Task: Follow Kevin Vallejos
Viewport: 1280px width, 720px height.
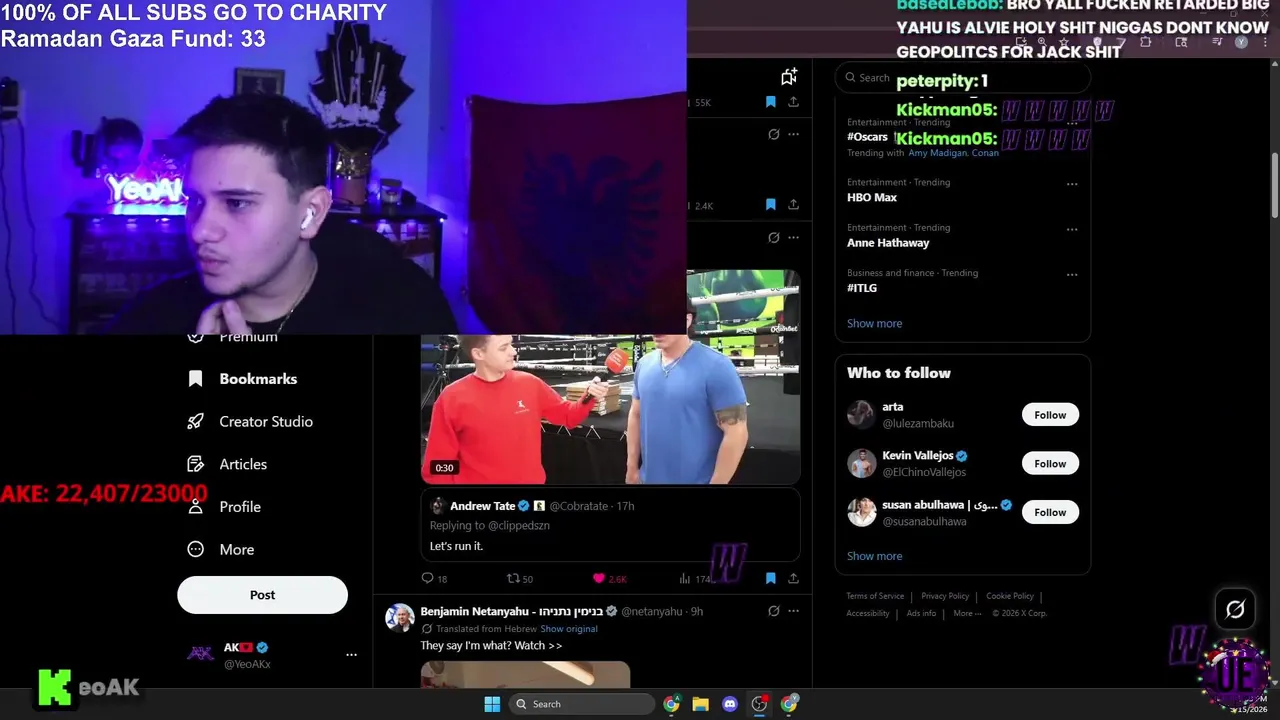Action: [1050, 463]
